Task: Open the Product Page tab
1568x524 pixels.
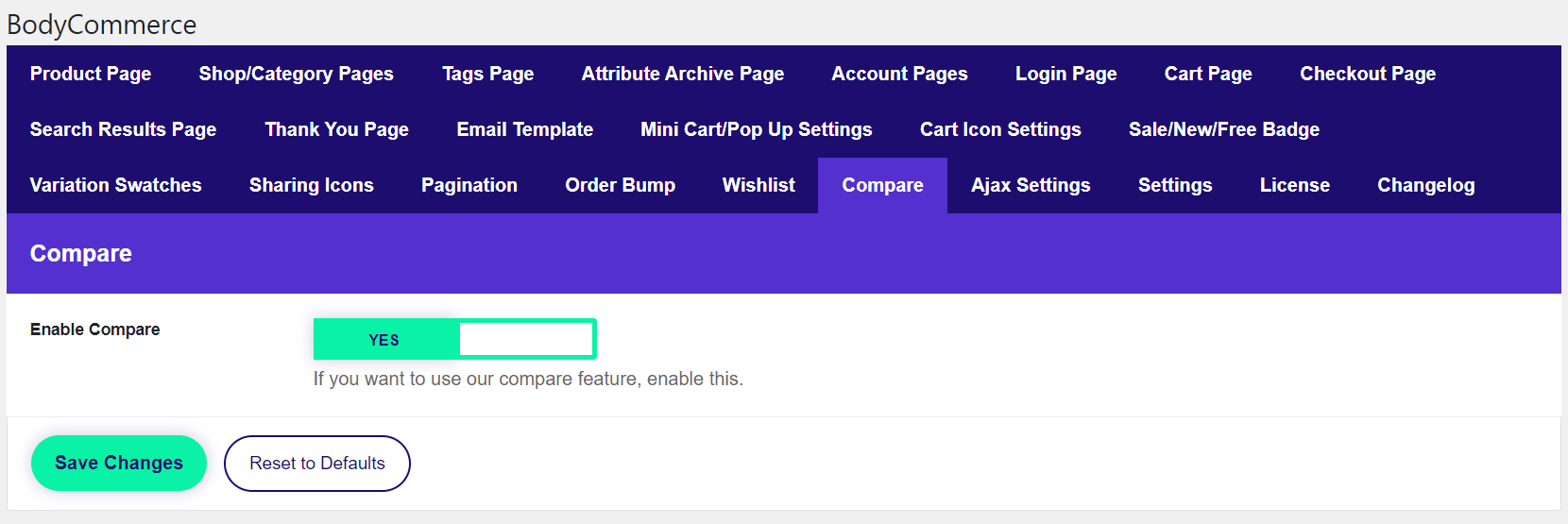Action: [x=91, y=74]
